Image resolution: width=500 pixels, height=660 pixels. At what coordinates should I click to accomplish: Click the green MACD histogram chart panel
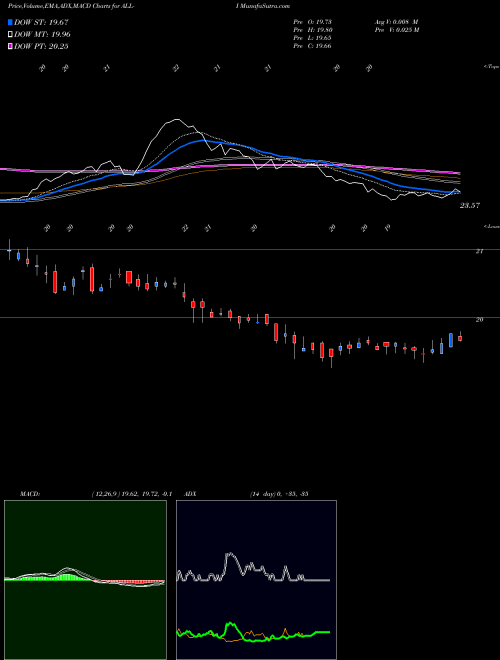tap(85, 580)
